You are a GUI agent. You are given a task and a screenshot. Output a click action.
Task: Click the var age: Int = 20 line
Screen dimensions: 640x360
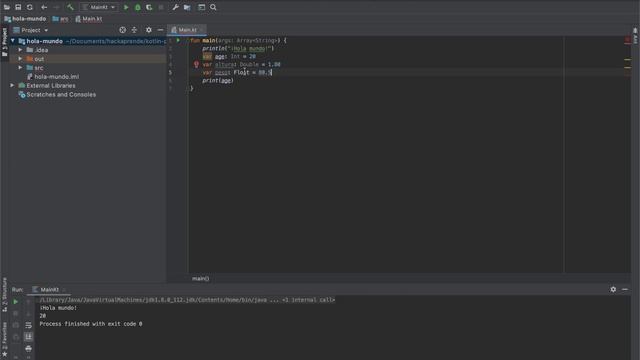click(229, 56)
